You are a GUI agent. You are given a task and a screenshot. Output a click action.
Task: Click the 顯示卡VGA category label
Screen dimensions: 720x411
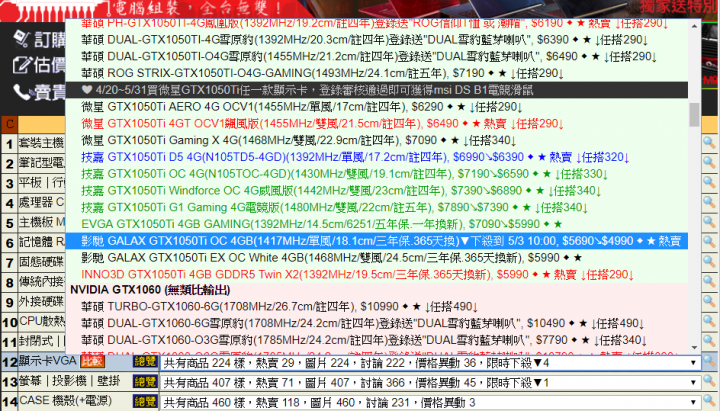(47, 361)
